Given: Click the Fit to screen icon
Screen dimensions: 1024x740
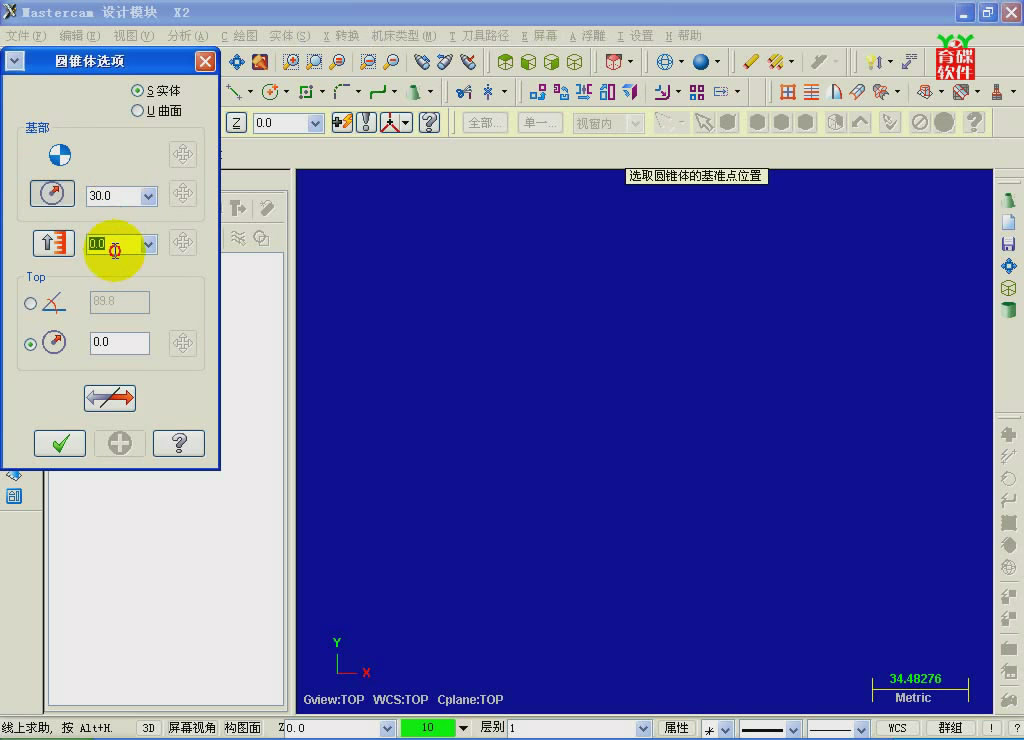Looking at the screenshot, I should point(236,62).
